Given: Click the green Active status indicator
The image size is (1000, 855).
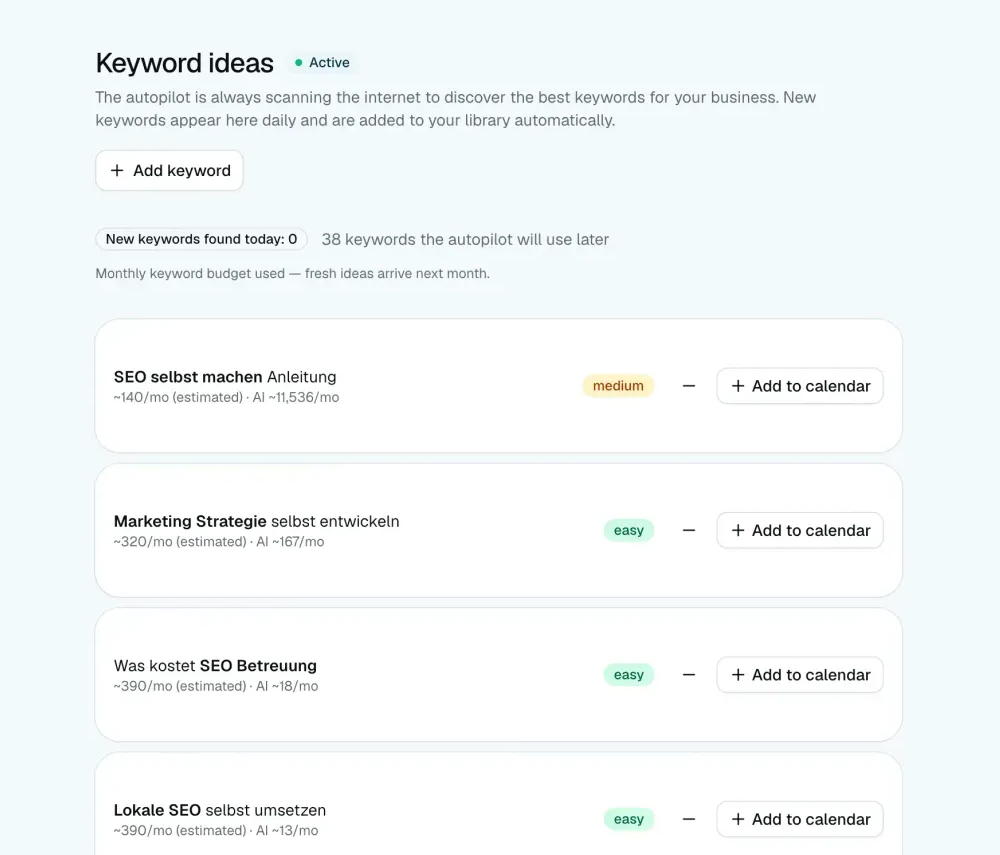Looking at the screenshot, I should 322,62.
